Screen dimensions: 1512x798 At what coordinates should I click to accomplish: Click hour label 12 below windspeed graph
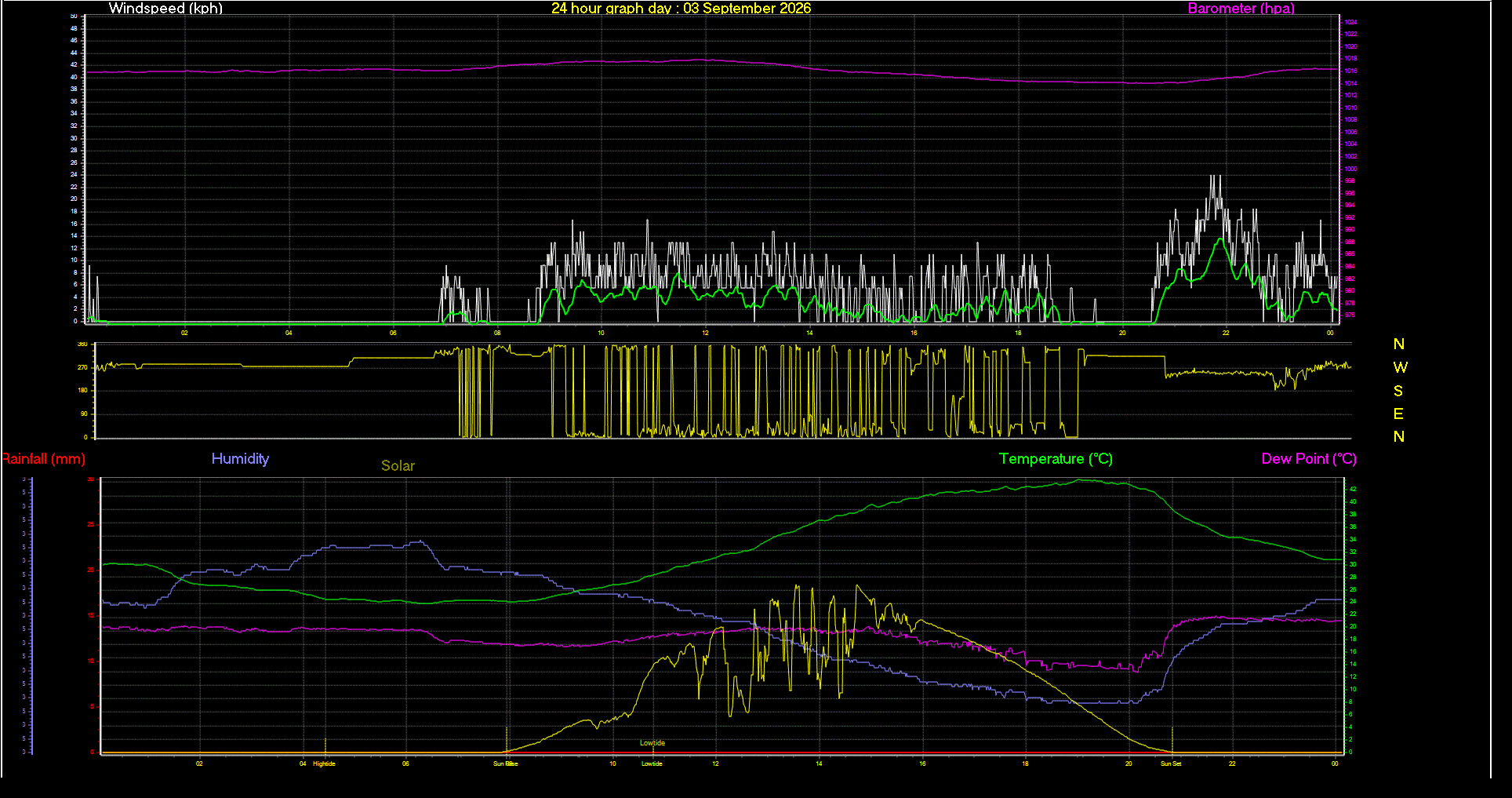(x=705, y=333)
